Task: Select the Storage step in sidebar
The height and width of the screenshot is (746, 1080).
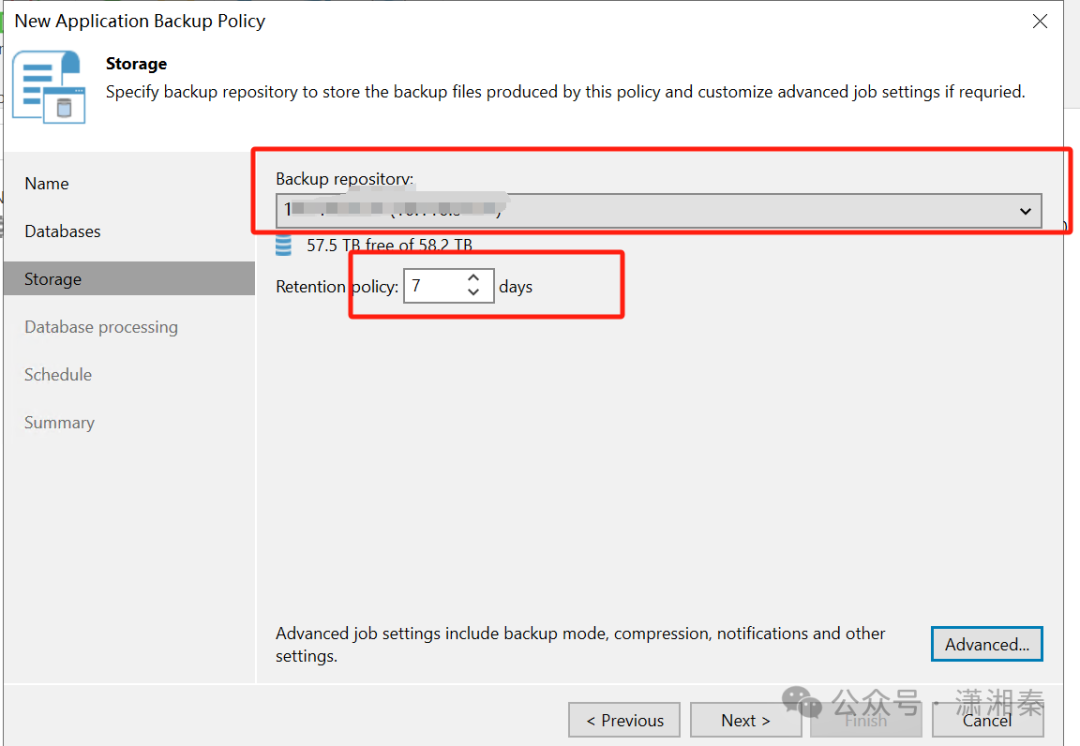Action: coord(129,279)
